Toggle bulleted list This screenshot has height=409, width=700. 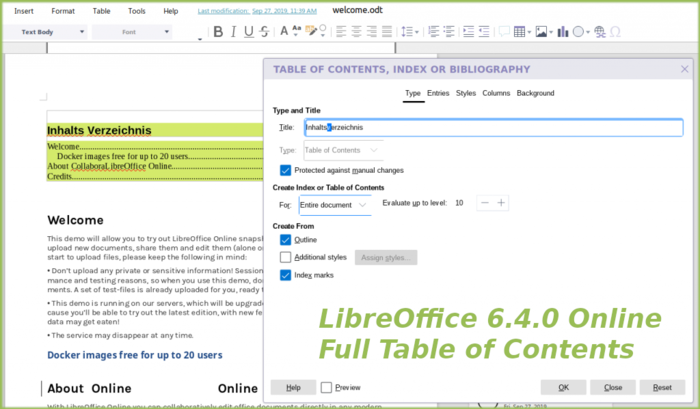tap(449, 31)
